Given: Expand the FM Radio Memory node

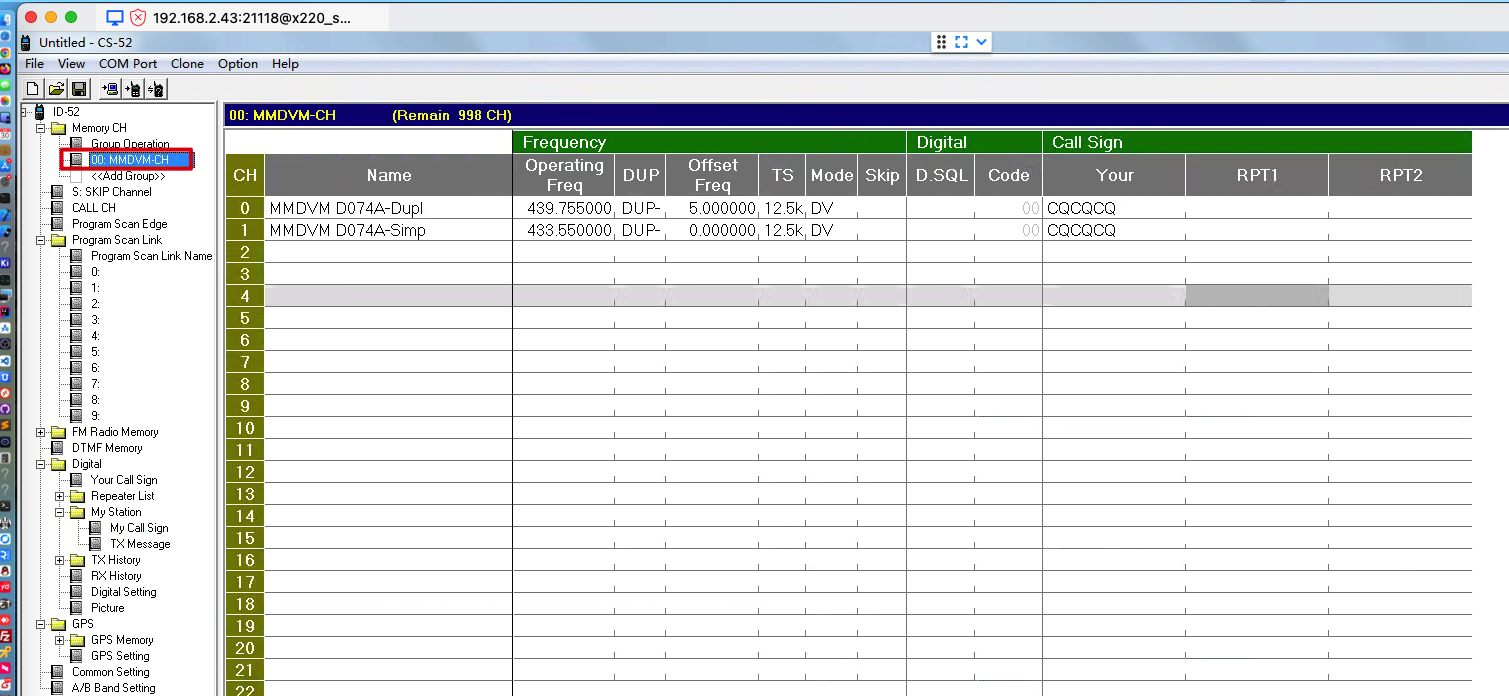Looking at the screenshot, I should click(x=41, y=432).
